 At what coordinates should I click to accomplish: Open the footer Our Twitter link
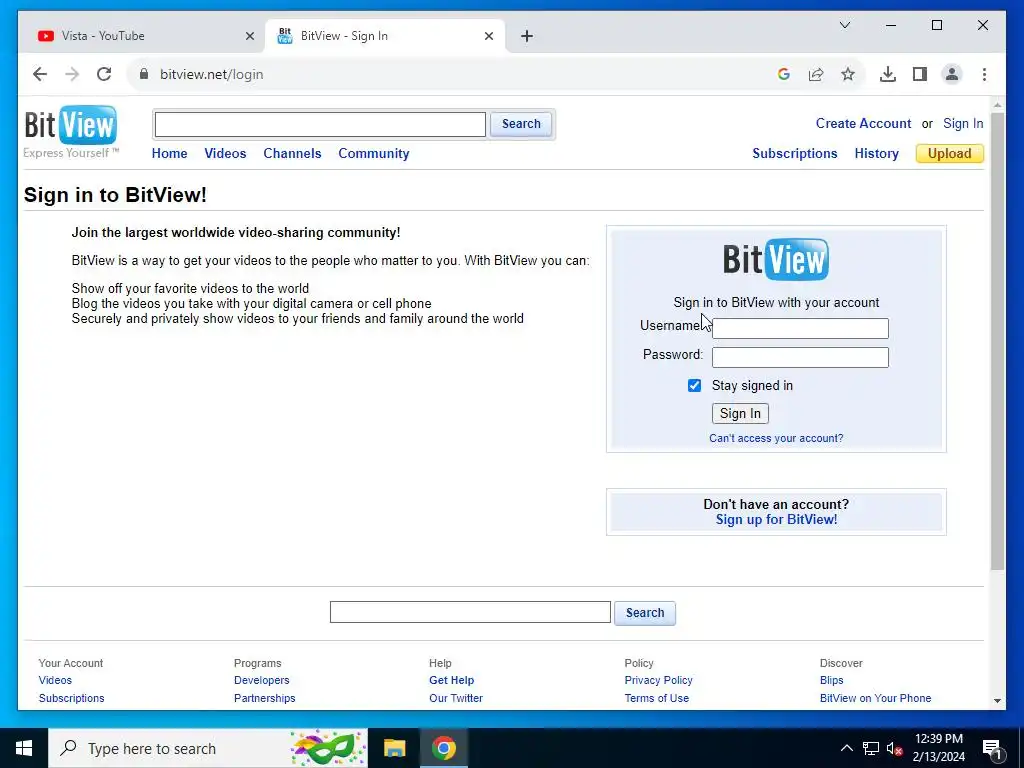point(456,698)
